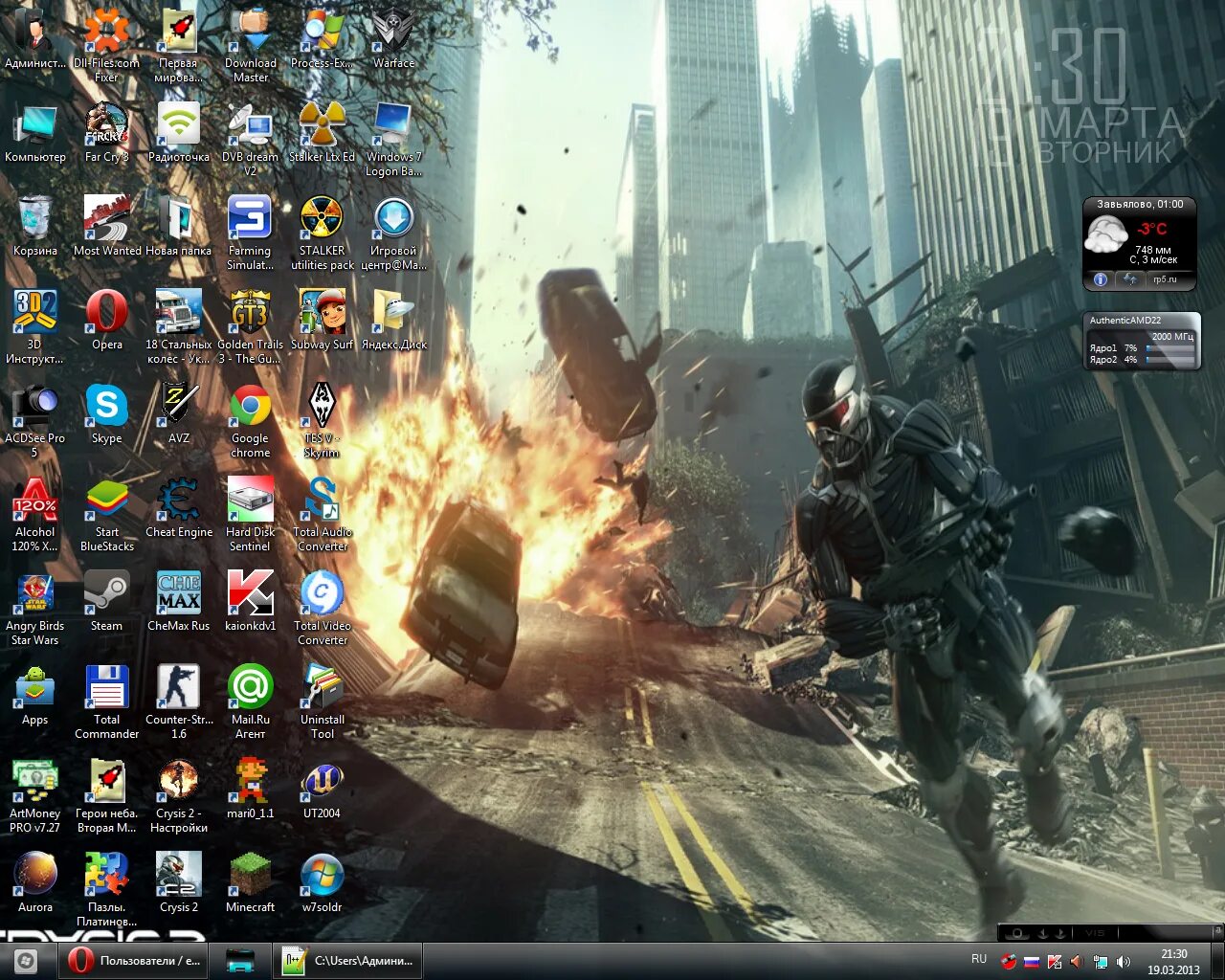The height and width of the screenshot is (980, 1225).
Task: Open the 3D Инструктор shortcut
Action: coord(35,325)
